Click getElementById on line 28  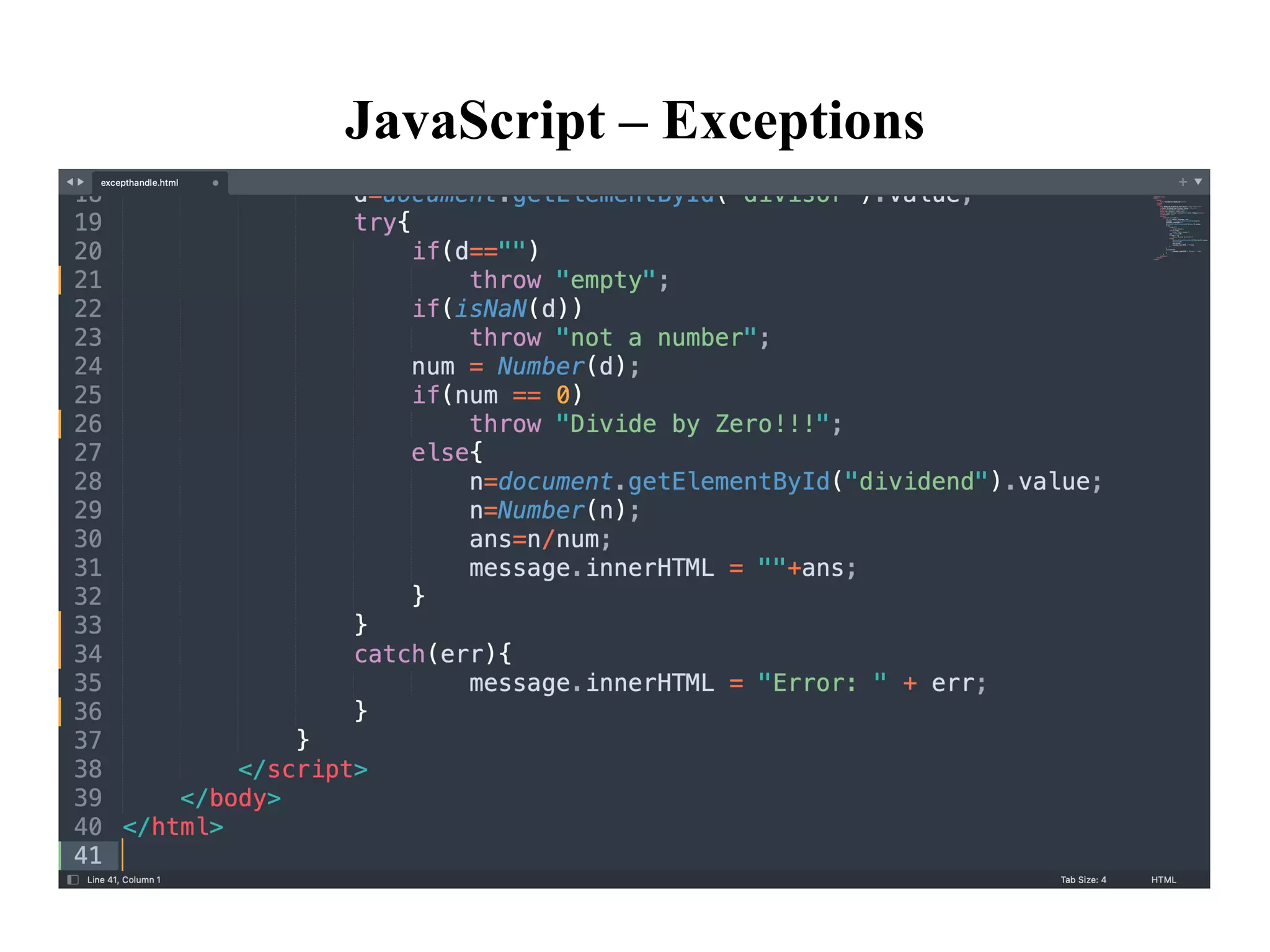coord(729,482)
